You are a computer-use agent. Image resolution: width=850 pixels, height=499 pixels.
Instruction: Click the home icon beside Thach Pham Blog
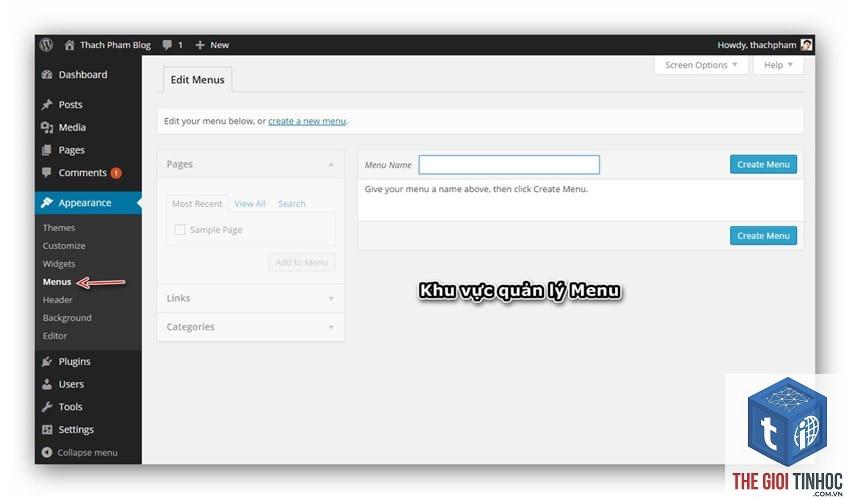pos(69,45)
